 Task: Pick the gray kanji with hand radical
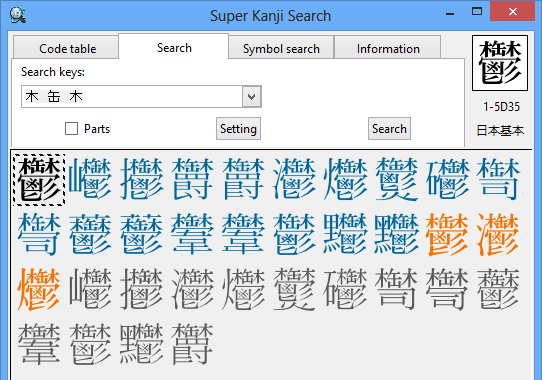142,289
